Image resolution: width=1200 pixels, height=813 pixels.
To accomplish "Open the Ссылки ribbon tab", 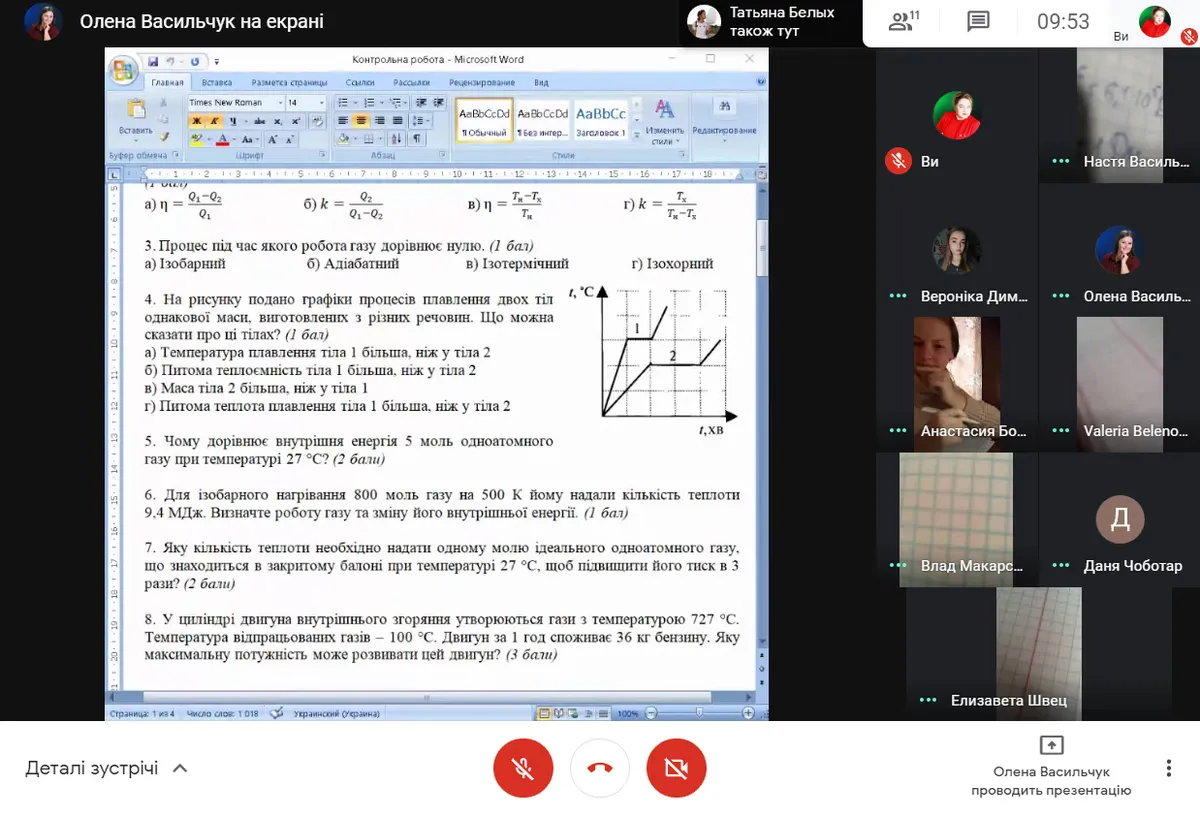I will (x=360, y=83).
